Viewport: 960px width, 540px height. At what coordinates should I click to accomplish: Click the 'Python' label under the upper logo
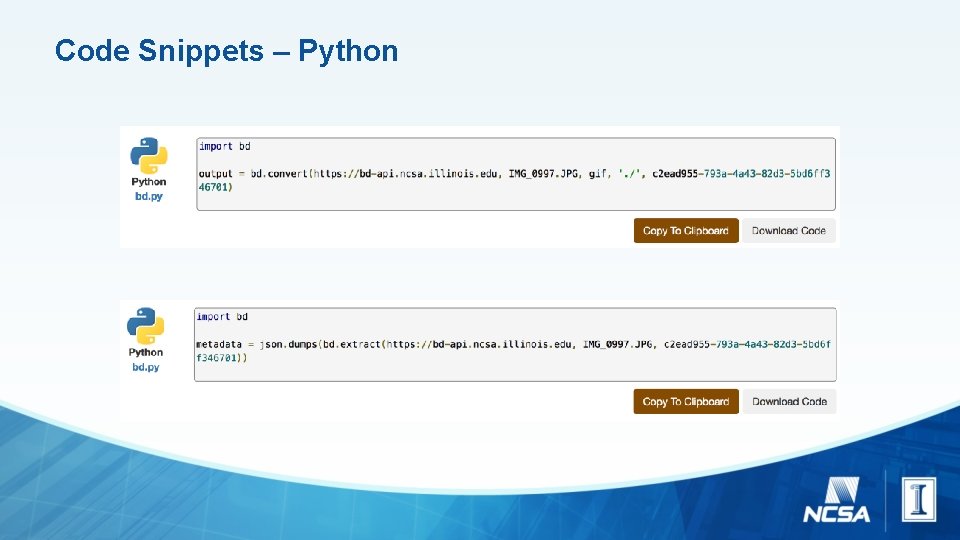click(149, 182)
